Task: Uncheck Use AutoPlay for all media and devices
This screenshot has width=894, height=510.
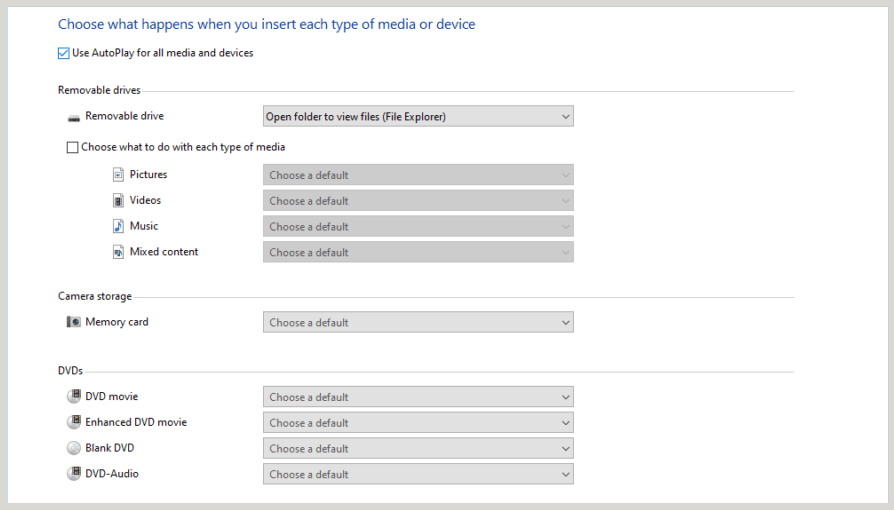Action: pos(64,53)
